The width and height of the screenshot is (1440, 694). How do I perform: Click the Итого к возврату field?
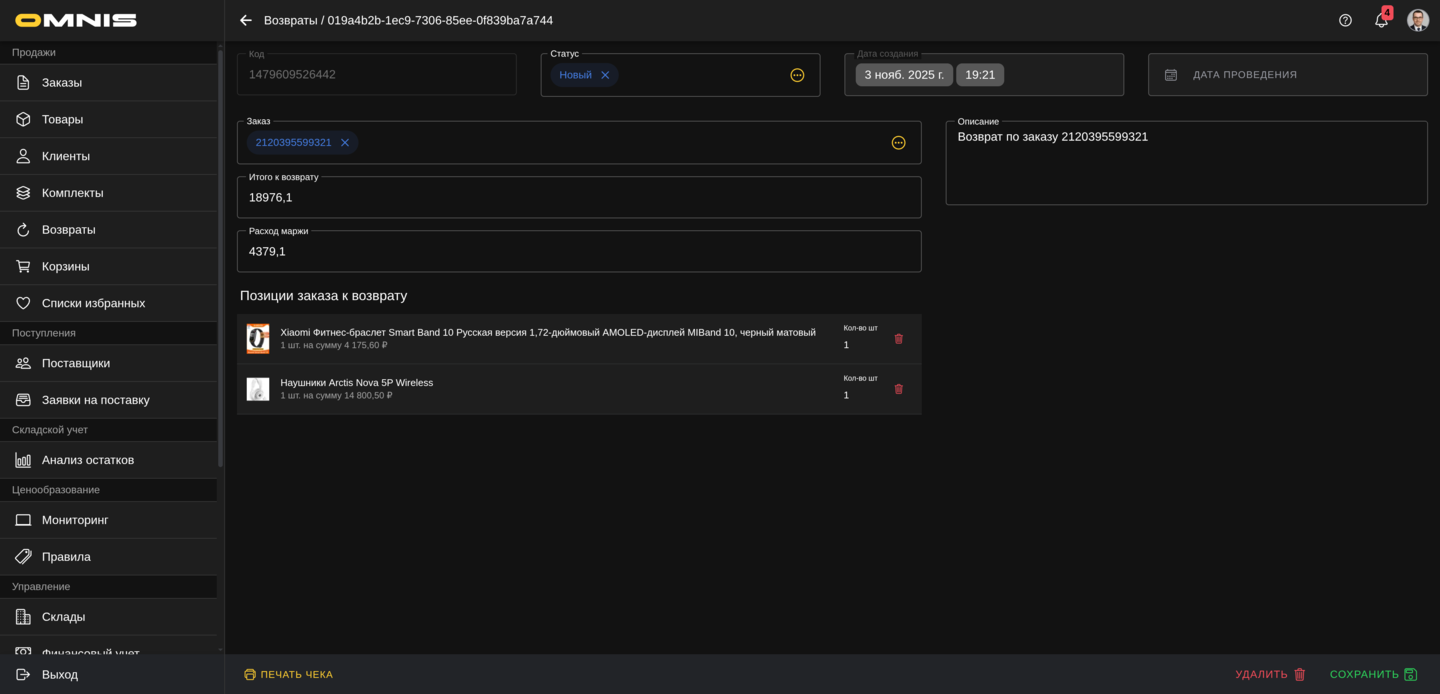coord(578,198)
